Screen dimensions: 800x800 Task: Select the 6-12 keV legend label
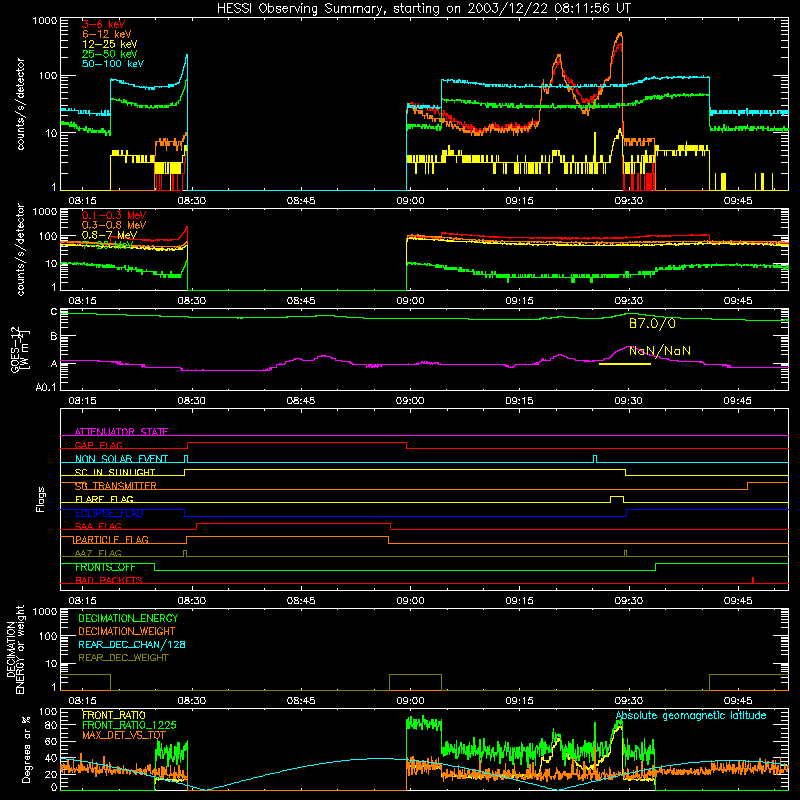click(x=107, y=34)
